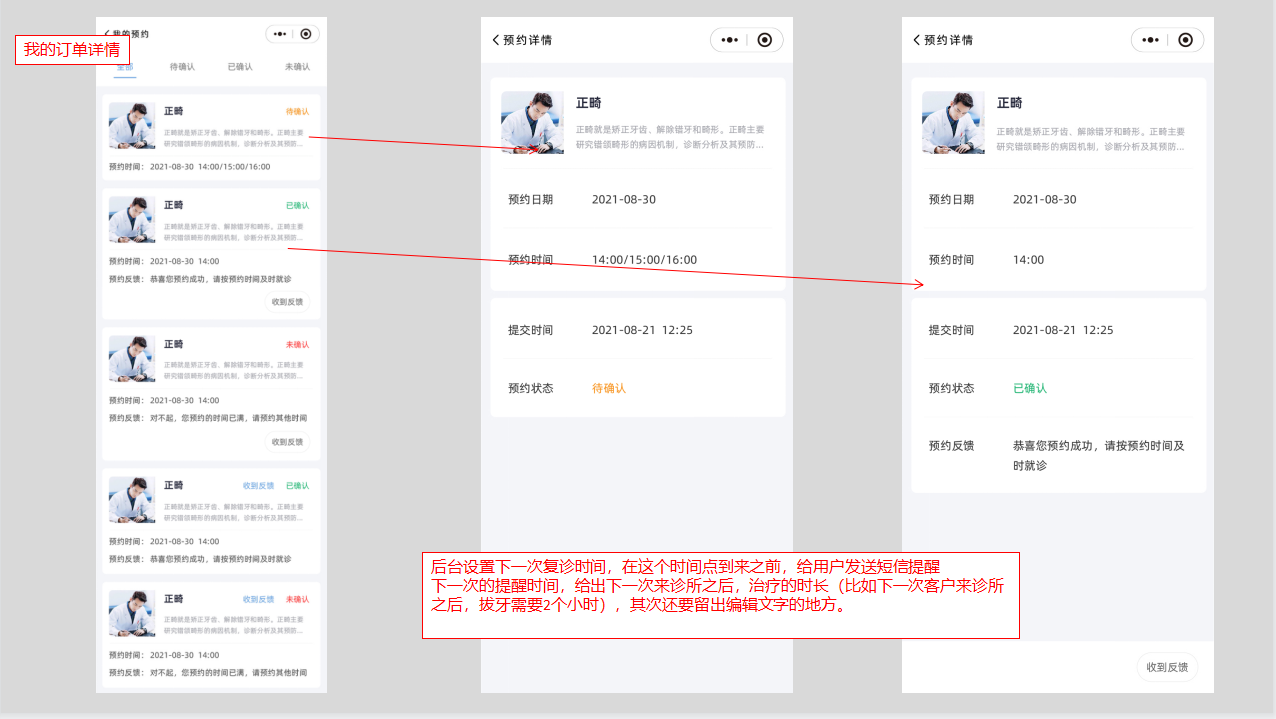
Task: Tap the circular close icon in the 我的预约 list screen
Action: pos(306,34)
